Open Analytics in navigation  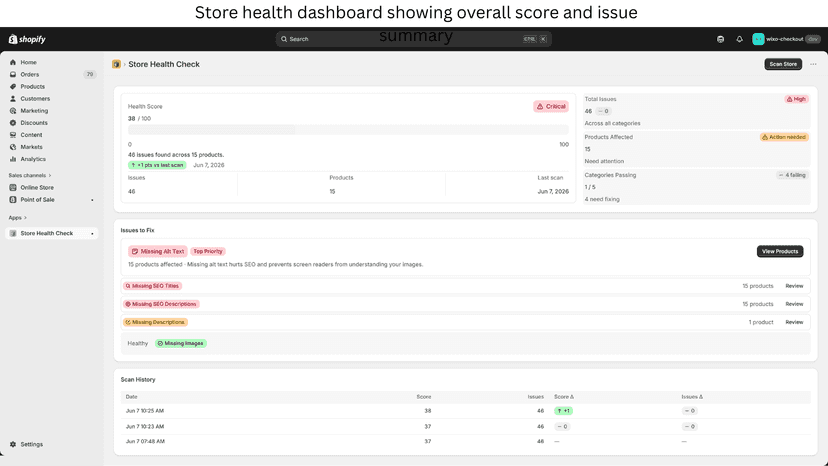[x=33, y=159]
